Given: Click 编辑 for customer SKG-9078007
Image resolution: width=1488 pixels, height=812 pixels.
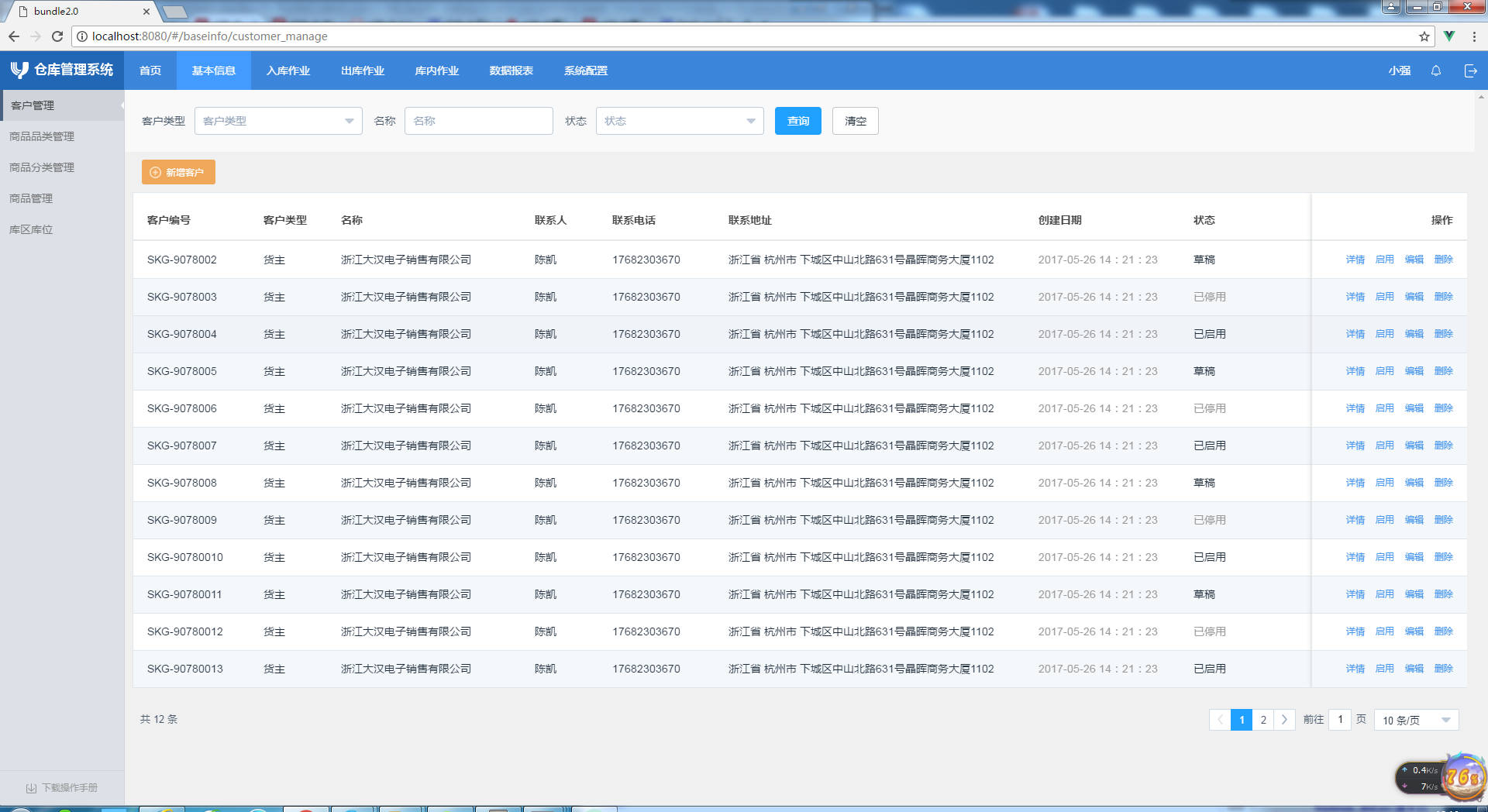Looking at the screenshot, I should [x=1414, y=446].
